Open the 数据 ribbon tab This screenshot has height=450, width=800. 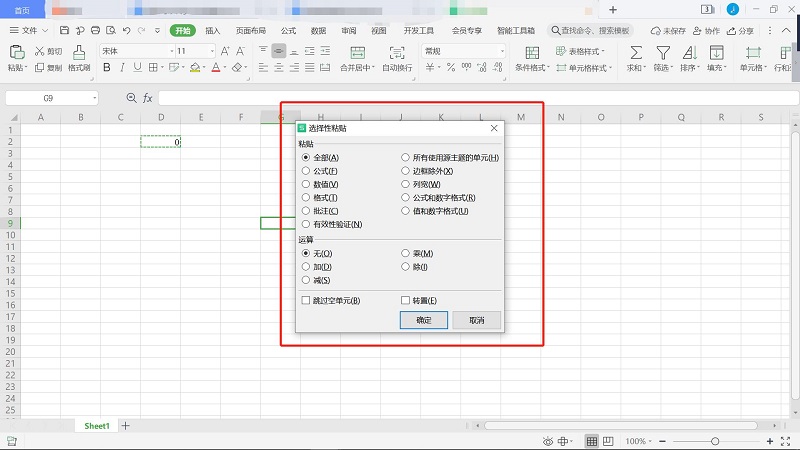tap(318, 31)
